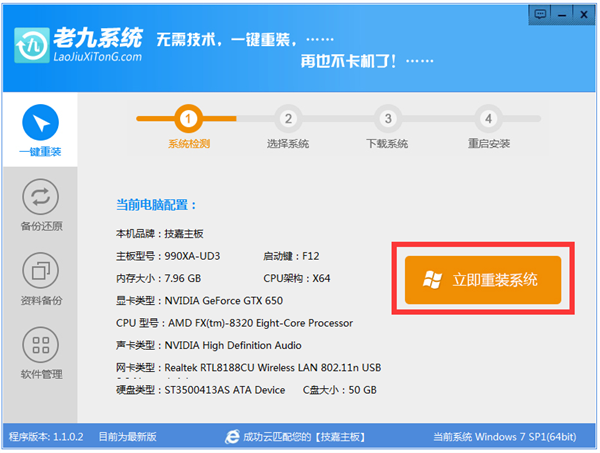Image resolution: width=600 pixels, height=453 pixels.
Task: Select step 4 重启安装
Action: pos(488,119)
